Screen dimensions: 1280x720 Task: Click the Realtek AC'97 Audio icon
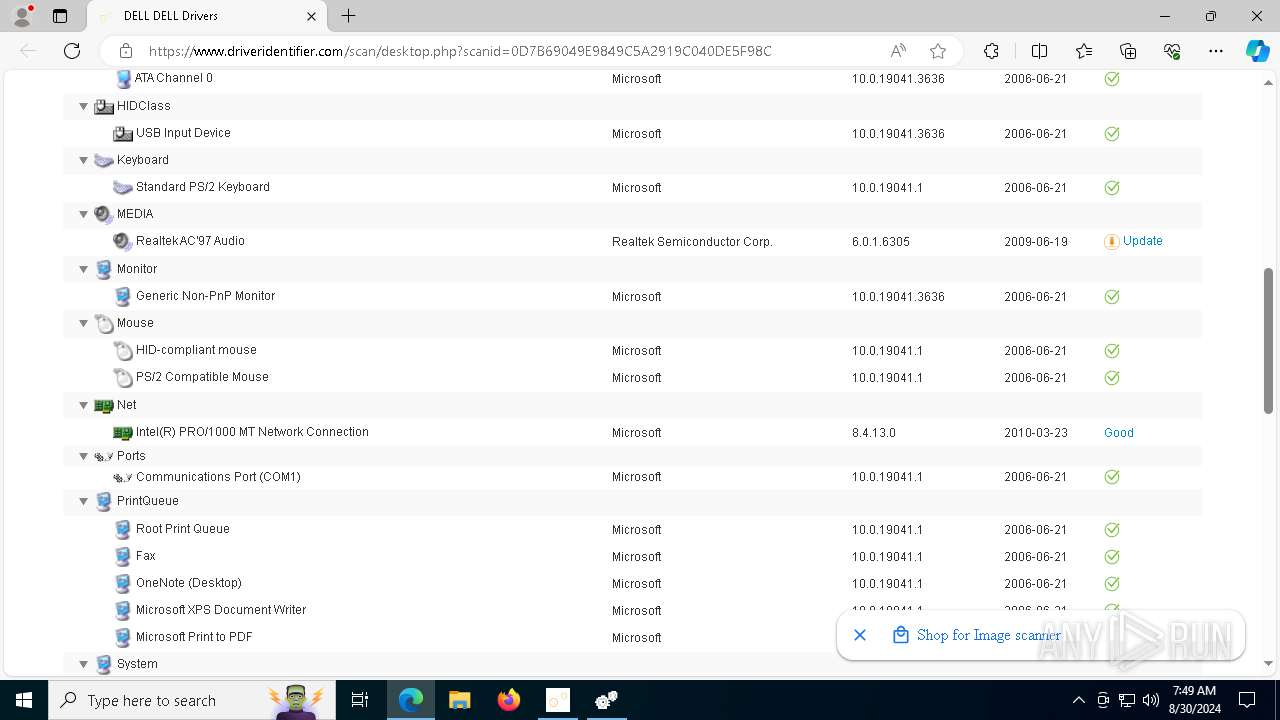[123, 241]
